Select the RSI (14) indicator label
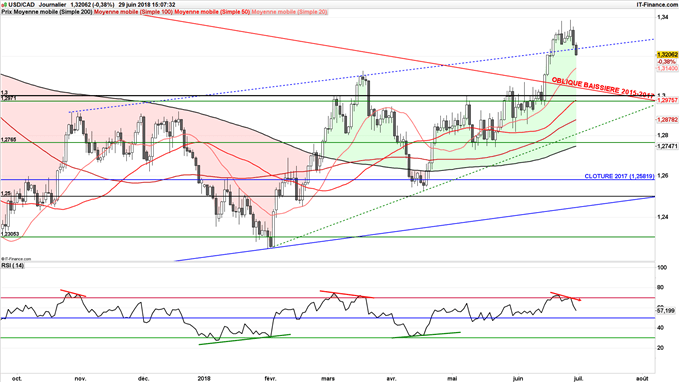This screenshot has width=679, height=382. [x=13, y=265]
